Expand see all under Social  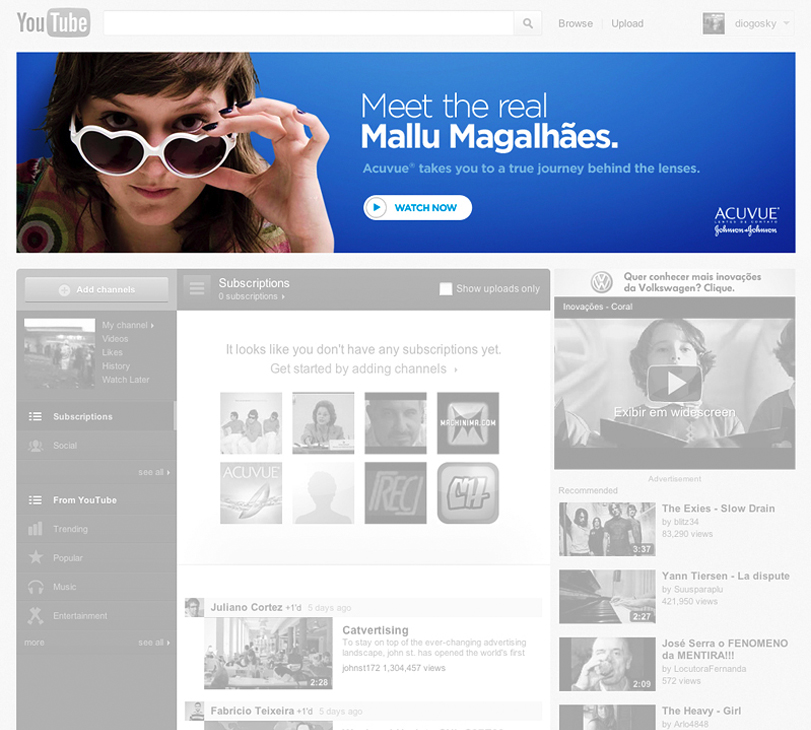click(154, 472)
